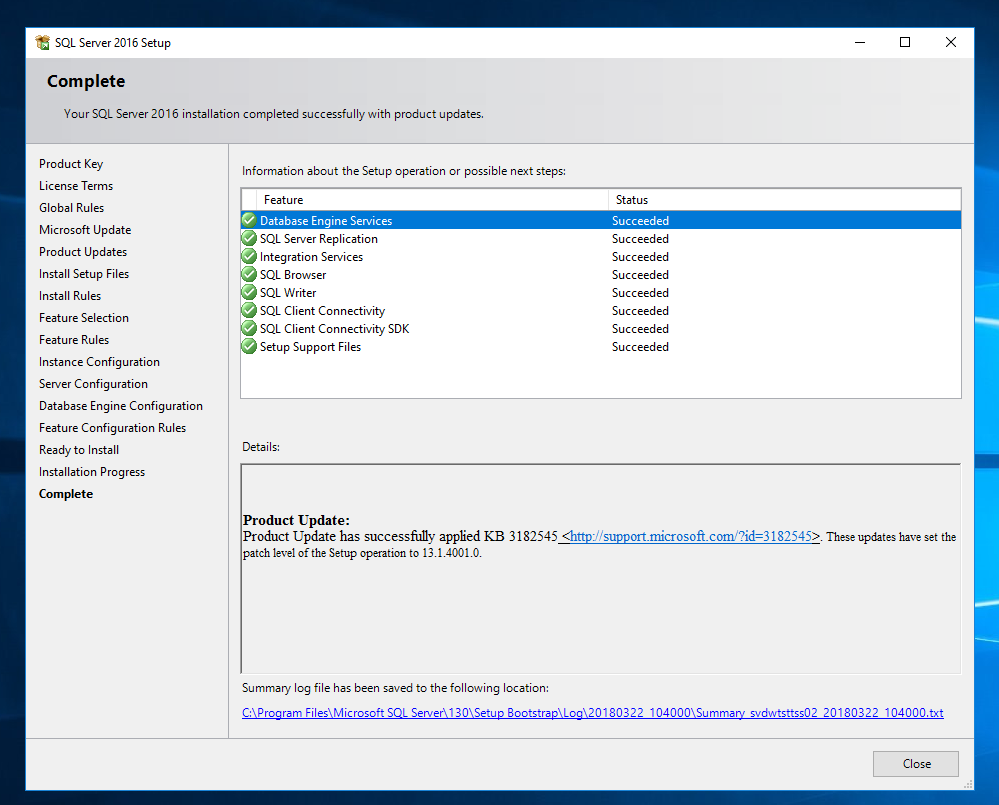Click the SQL Server Setup icon in the title bar
This screenshot has width=999, height=805.
[42, 42]
